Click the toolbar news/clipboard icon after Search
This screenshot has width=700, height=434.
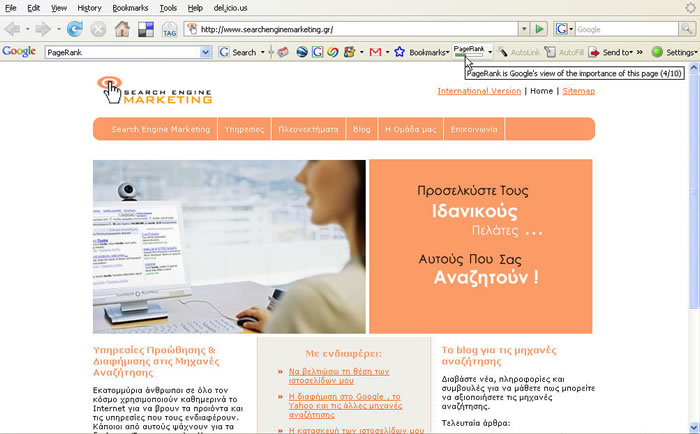[x=283, y=52]
